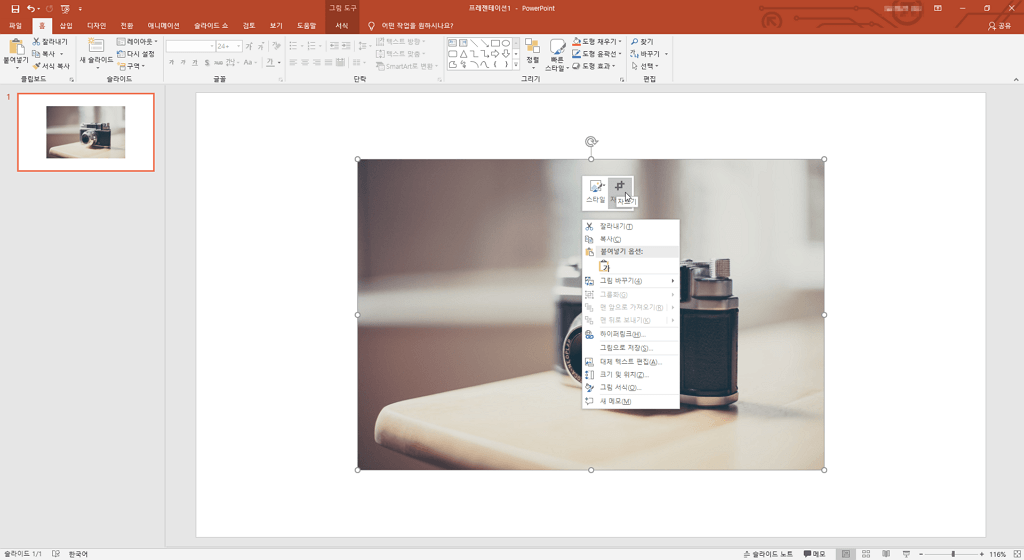Click the lightbulb tell me icon
Screen dimensions: 1024x560
point(371,25)
